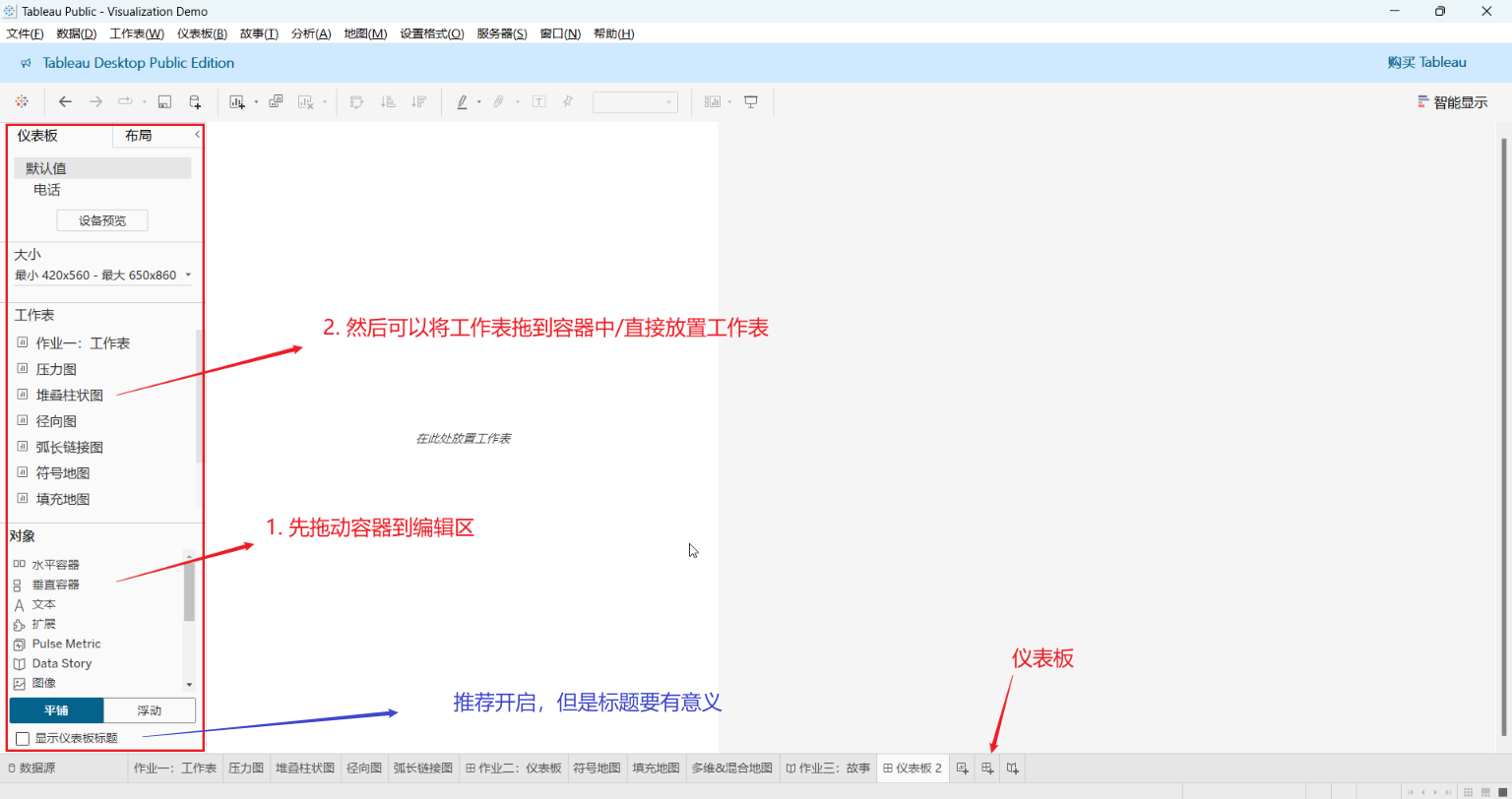
Task: Switch object placement to 浮动
Action: coord(150,710)
